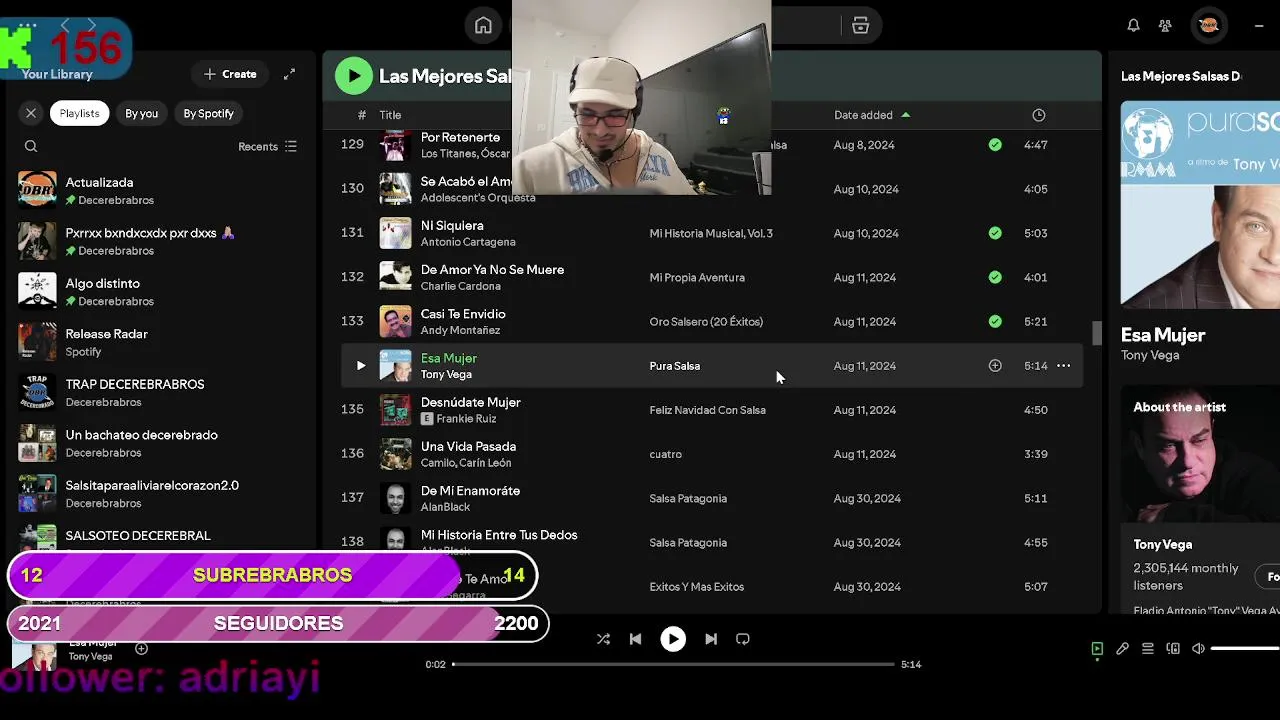Open the What's New notifications bell

(1133, 26)
